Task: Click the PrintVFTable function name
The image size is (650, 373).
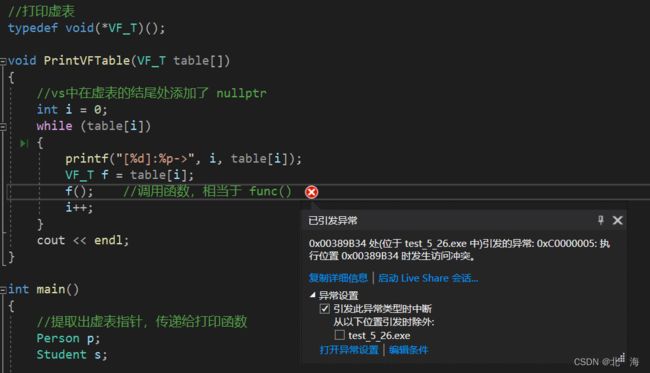Action: [x=87, y=61]
